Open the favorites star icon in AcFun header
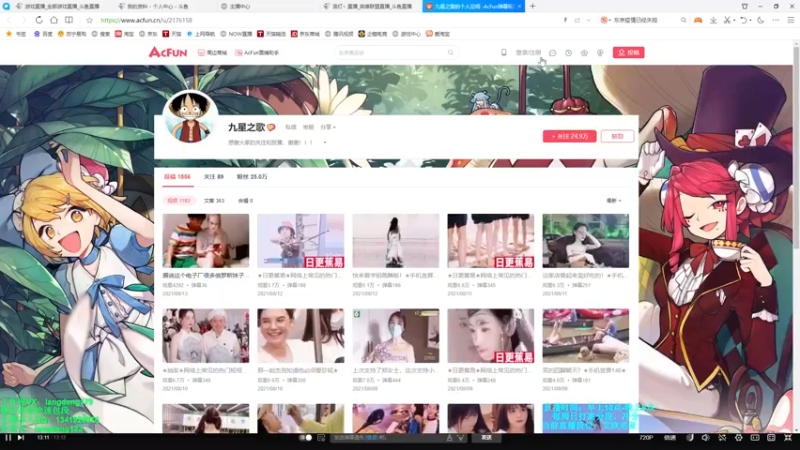Viewport: 800px width, 450px height. tap(584, 53)
